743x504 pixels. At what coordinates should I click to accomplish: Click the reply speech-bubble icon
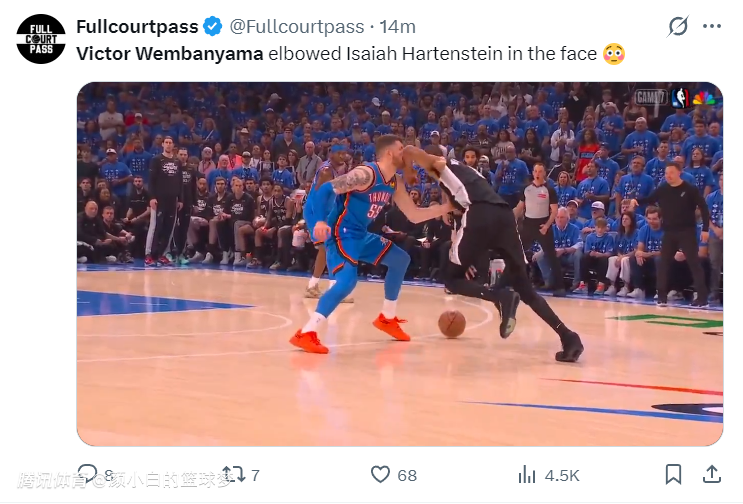(x=87, y=474)
